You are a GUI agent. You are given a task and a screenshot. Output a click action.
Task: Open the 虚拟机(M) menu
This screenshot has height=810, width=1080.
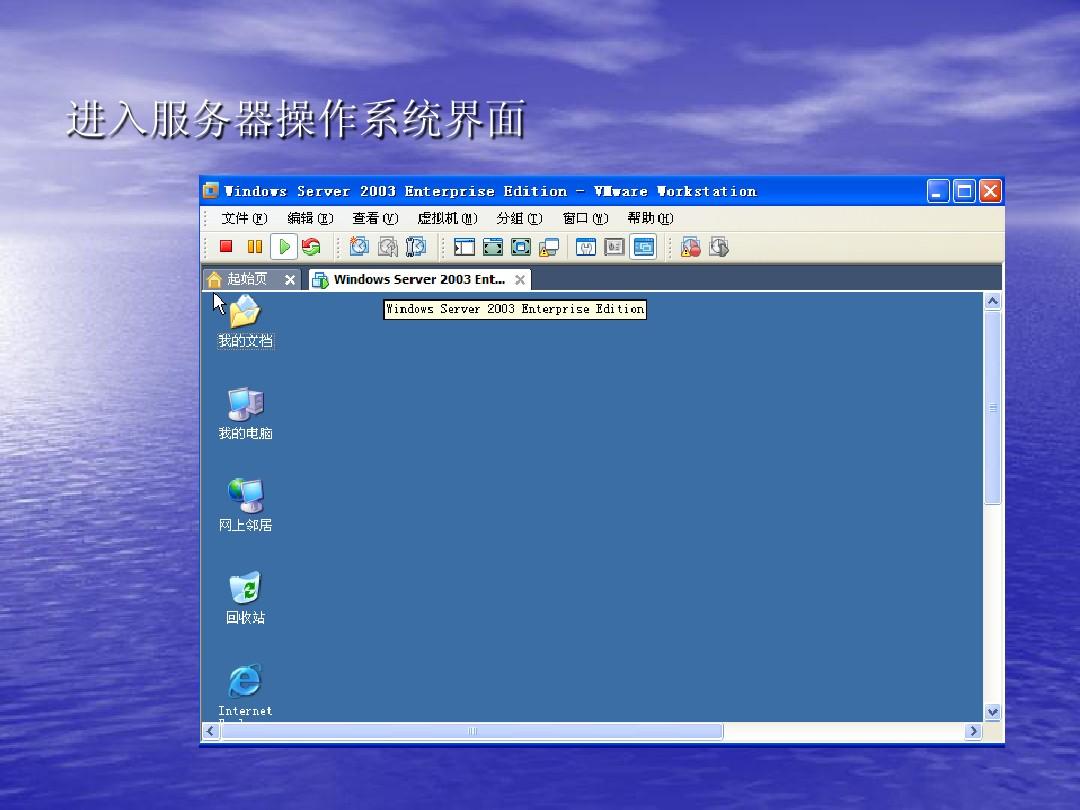[448, 218]
